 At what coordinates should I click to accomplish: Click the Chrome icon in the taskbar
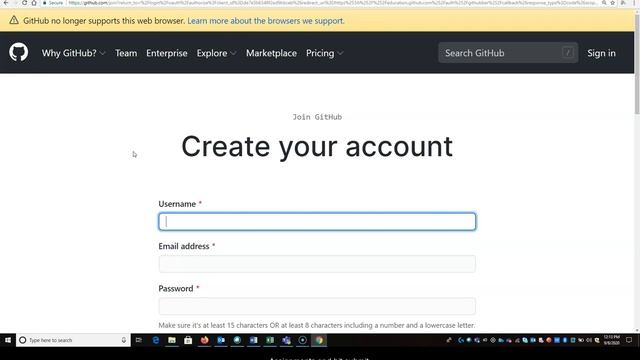pyautogui.click(x=319, y=340)
